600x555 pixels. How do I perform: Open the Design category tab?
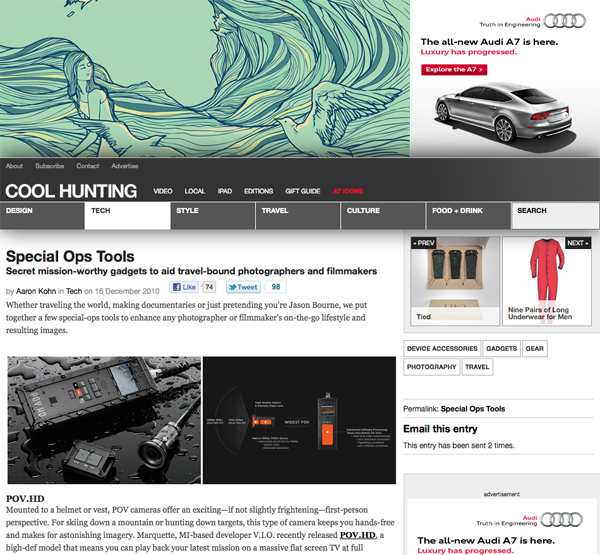[x=40, y=212]
